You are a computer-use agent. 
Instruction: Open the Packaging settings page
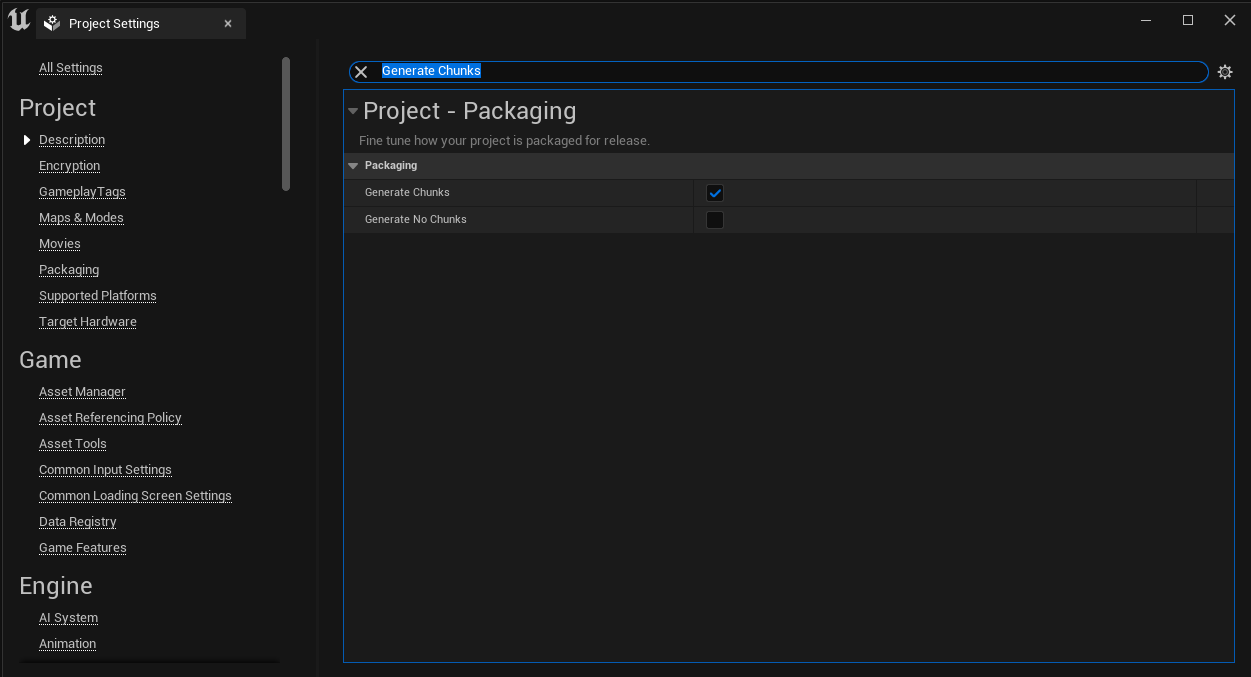[x=68, y=269]
